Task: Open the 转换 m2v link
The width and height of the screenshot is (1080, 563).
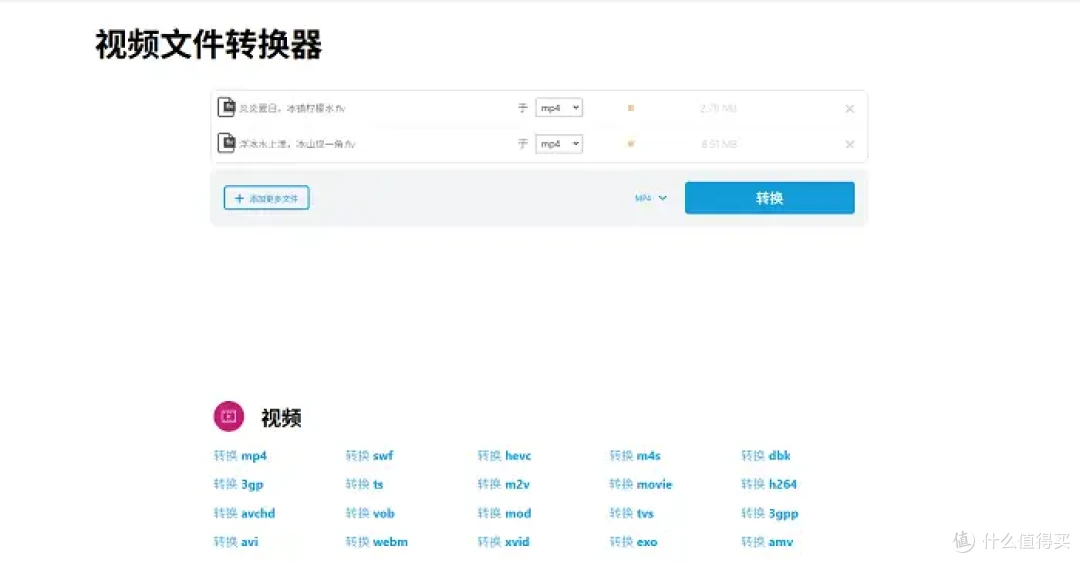Action: (x=503, y=484)
